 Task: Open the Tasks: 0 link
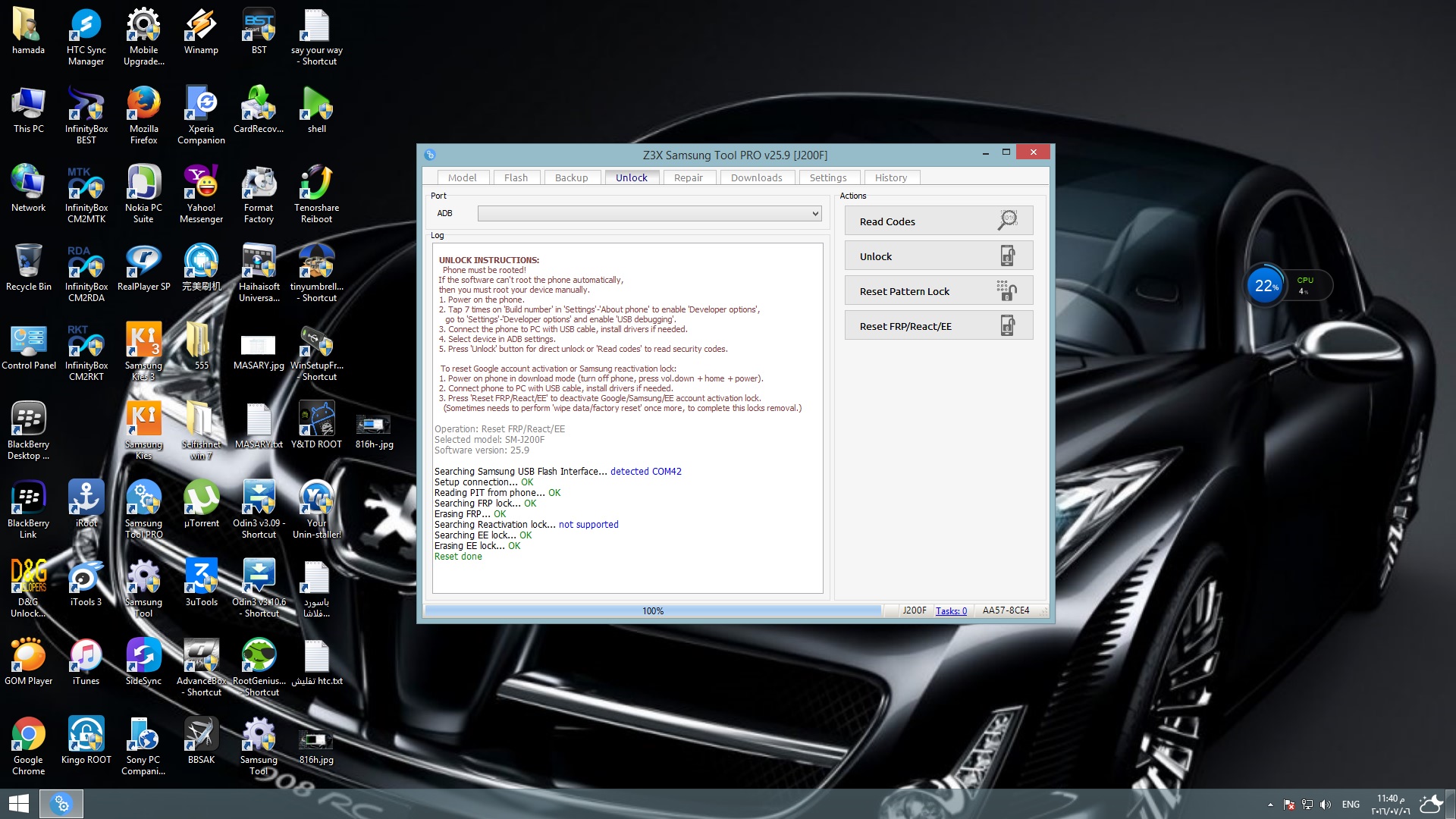tap(951, 611)
